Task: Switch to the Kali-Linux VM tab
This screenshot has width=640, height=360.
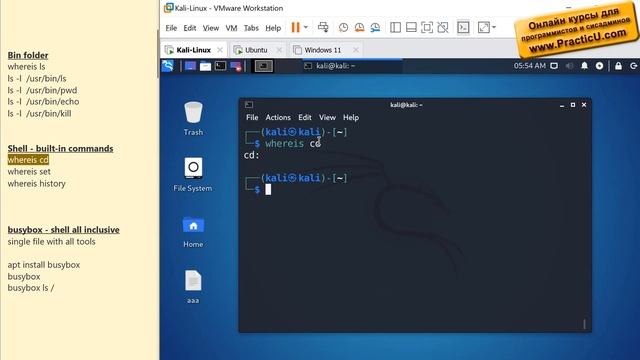Action: click(x=193, y=50)
